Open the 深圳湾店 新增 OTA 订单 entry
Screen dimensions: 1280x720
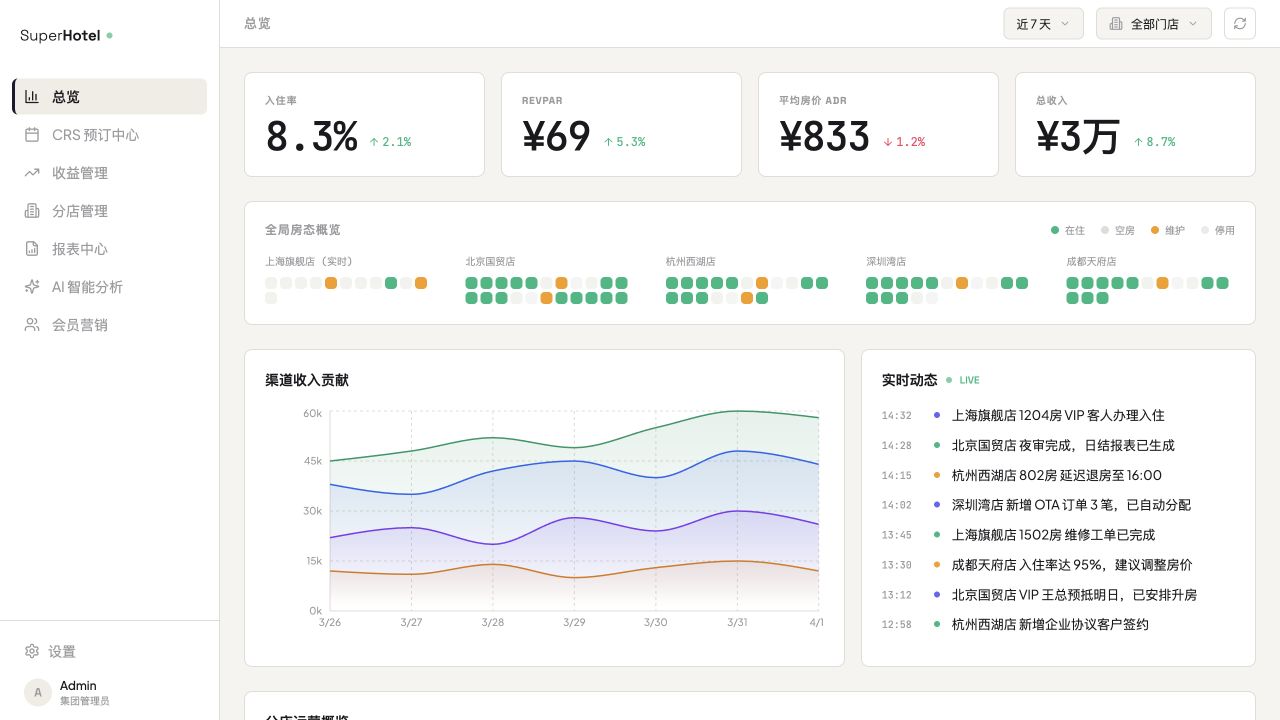tap(1058, 505)
